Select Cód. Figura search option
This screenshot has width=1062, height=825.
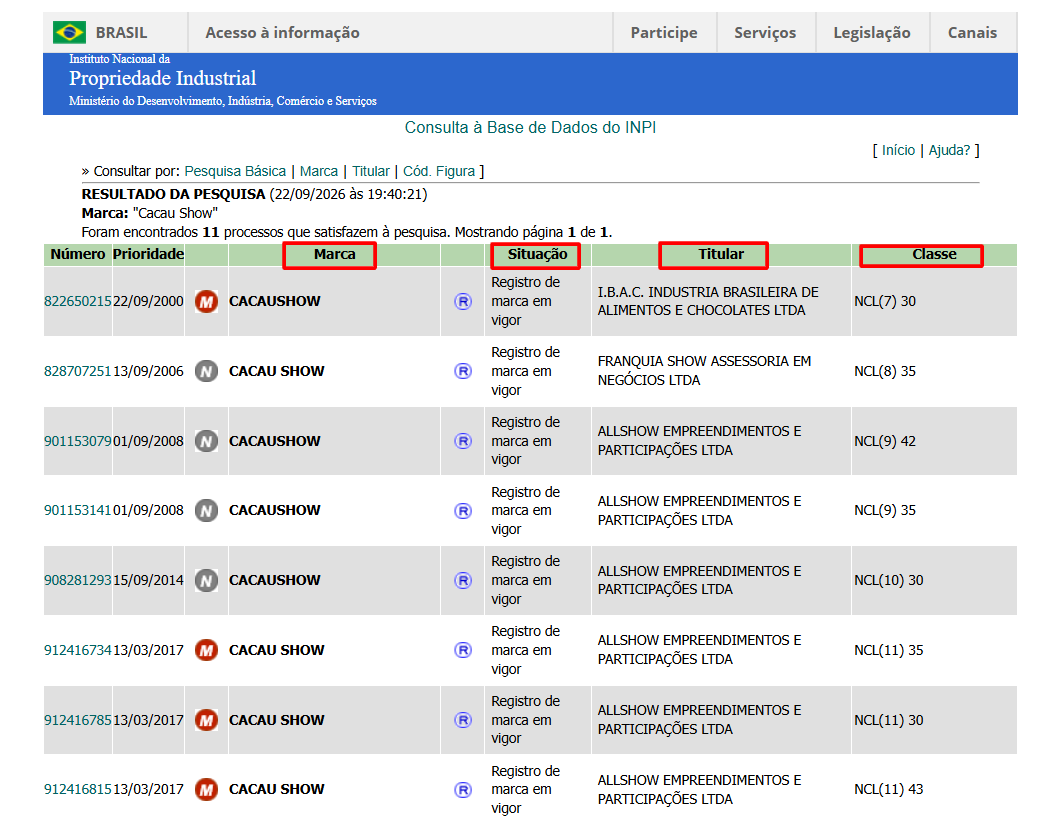(x=439, y=171)
